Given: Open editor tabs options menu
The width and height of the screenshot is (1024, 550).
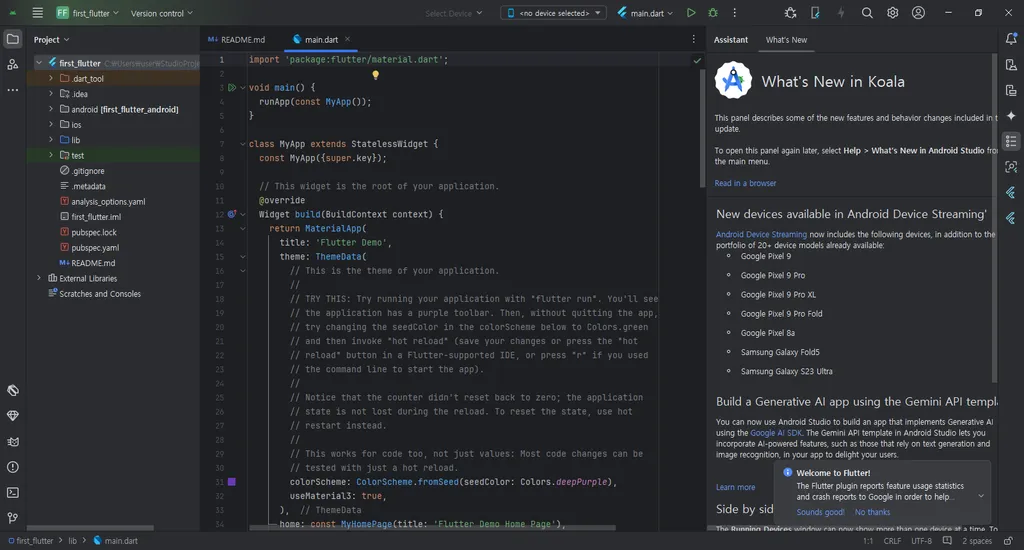Looking at the screenshot, I should point(694,39).
